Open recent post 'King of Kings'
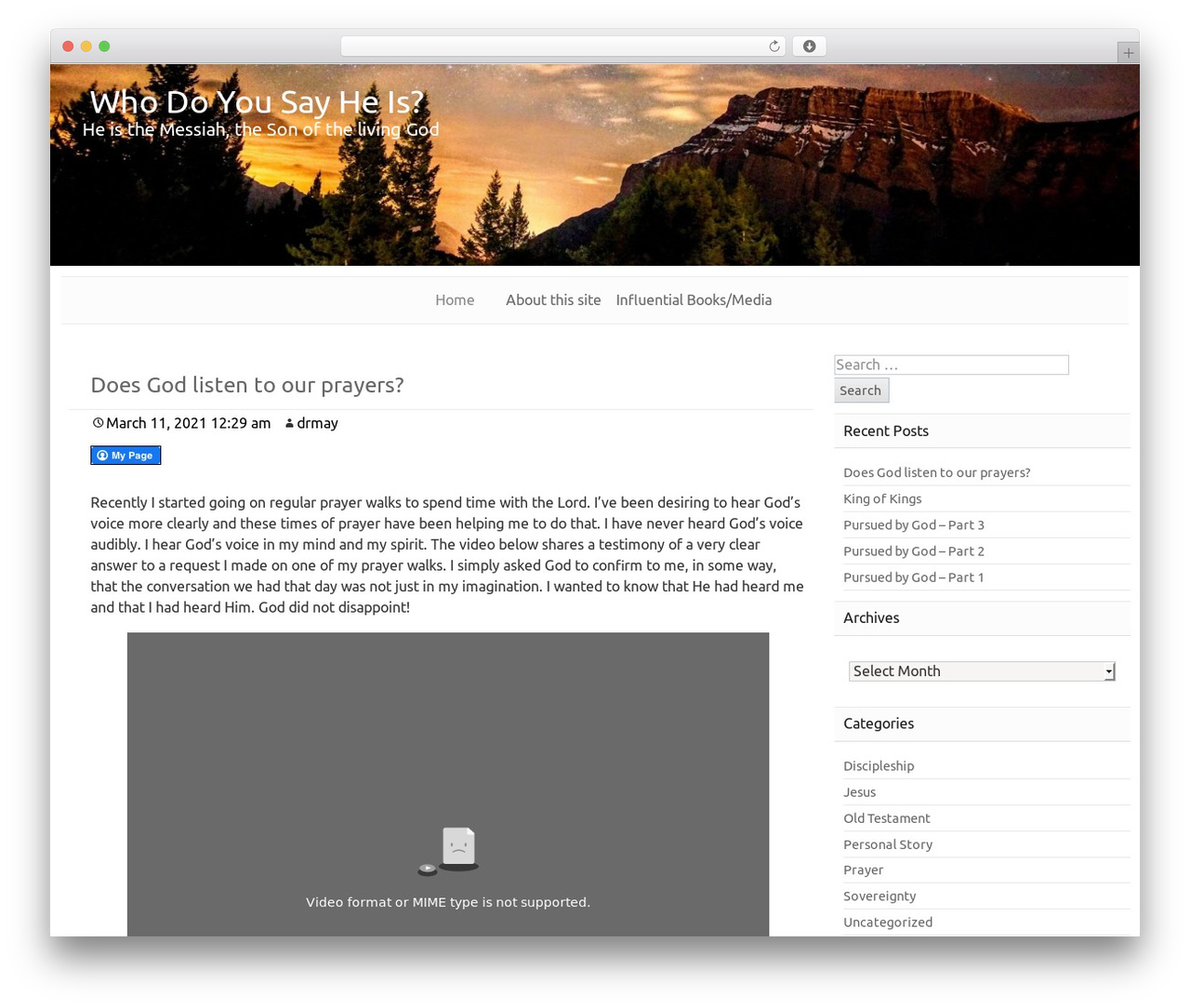This screenshot has height=1008, width=1190. click(882, 498)
